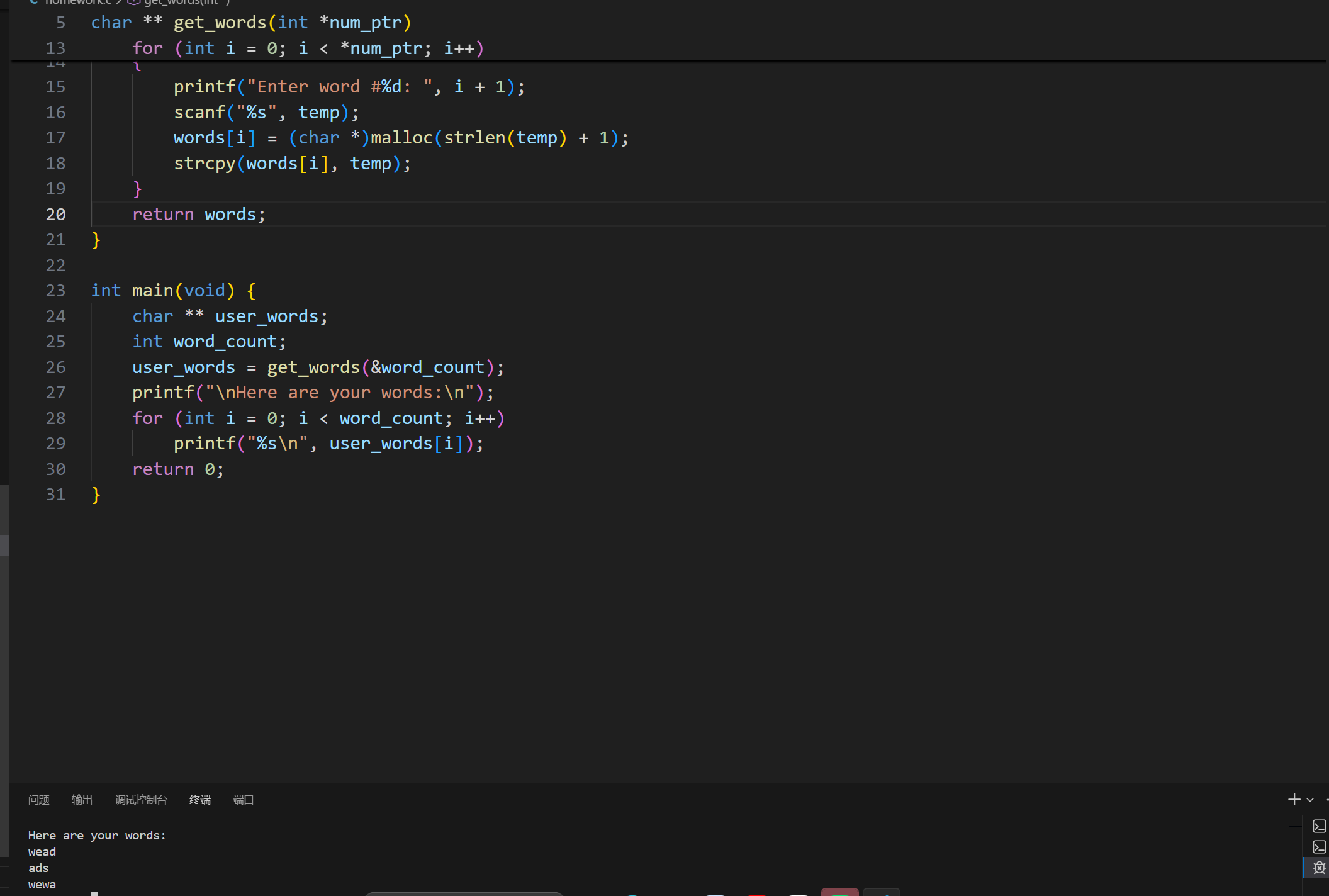
Task: Click line number 23 in the gutter
Action: (55, 291)
